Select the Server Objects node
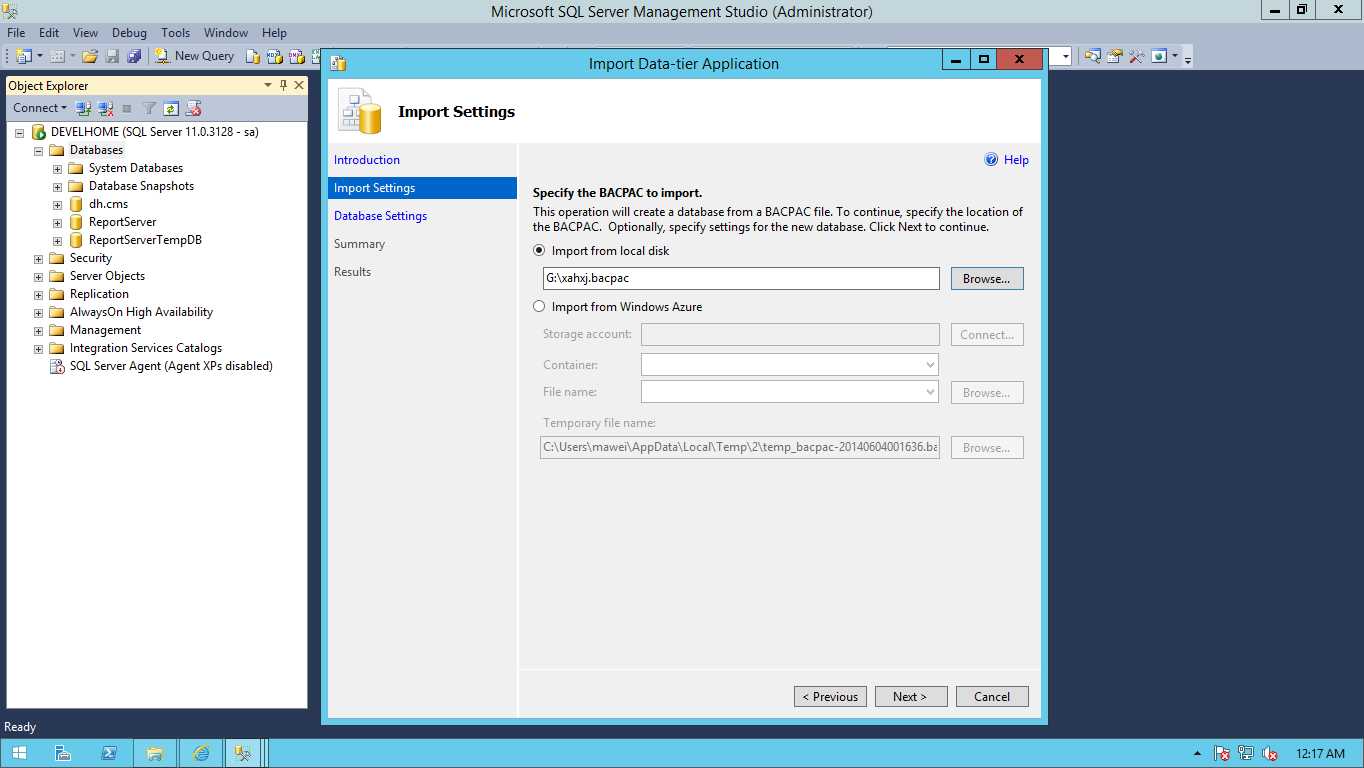The image size is (1364, 768). point(107,276)
